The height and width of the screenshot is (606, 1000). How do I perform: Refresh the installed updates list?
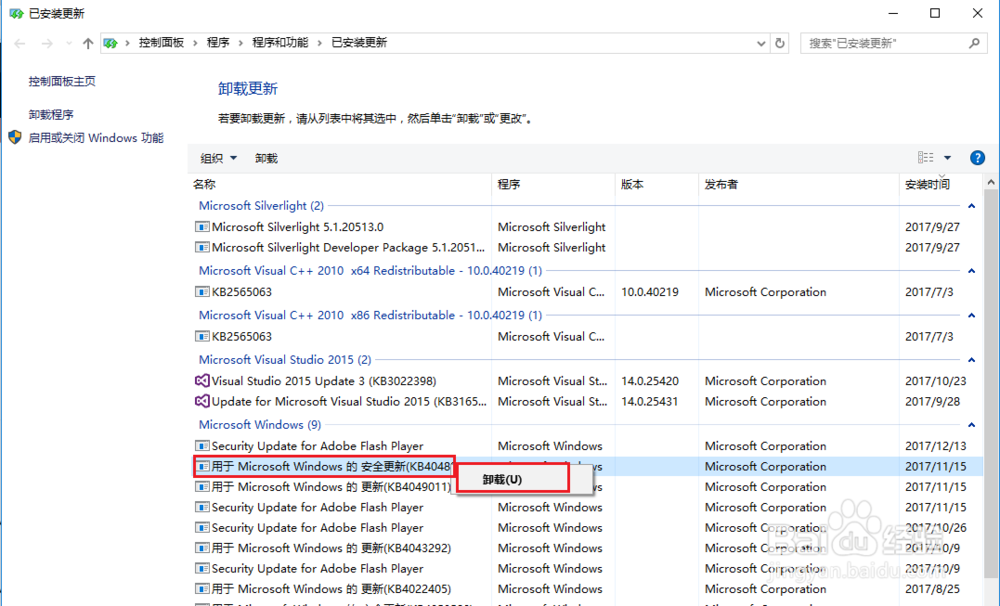779,43
